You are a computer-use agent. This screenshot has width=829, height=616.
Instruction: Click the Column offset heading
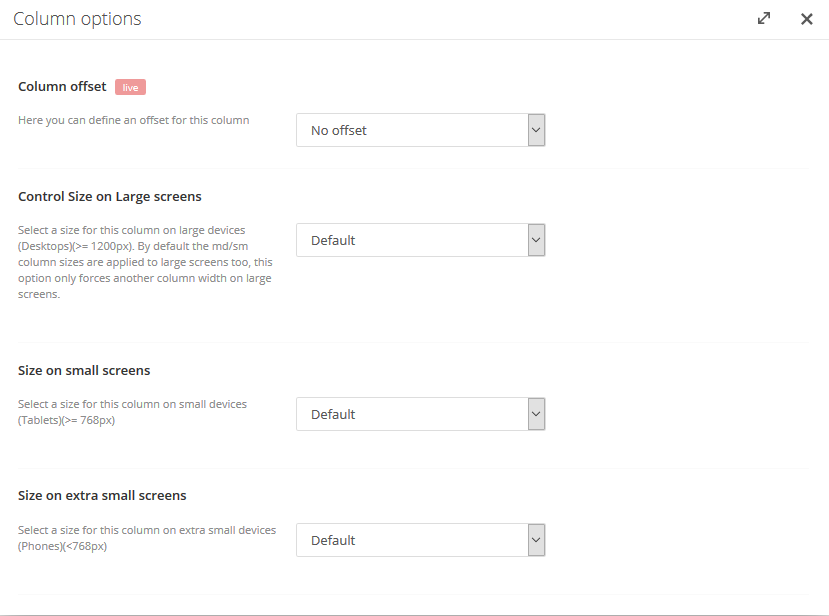pyautogui.click(x=62, y=86)
